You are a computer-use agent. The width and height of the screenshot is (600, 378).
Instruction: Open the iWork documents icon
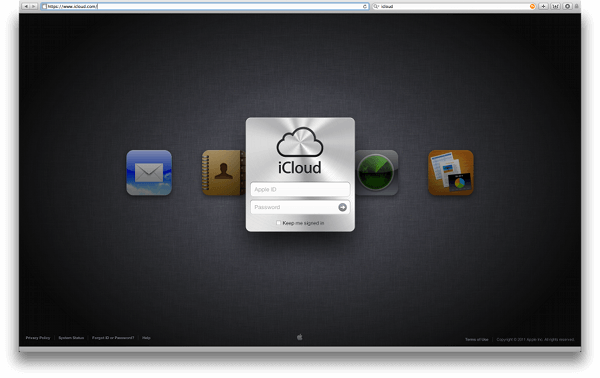pyautogui.click(x=450, y=173)
